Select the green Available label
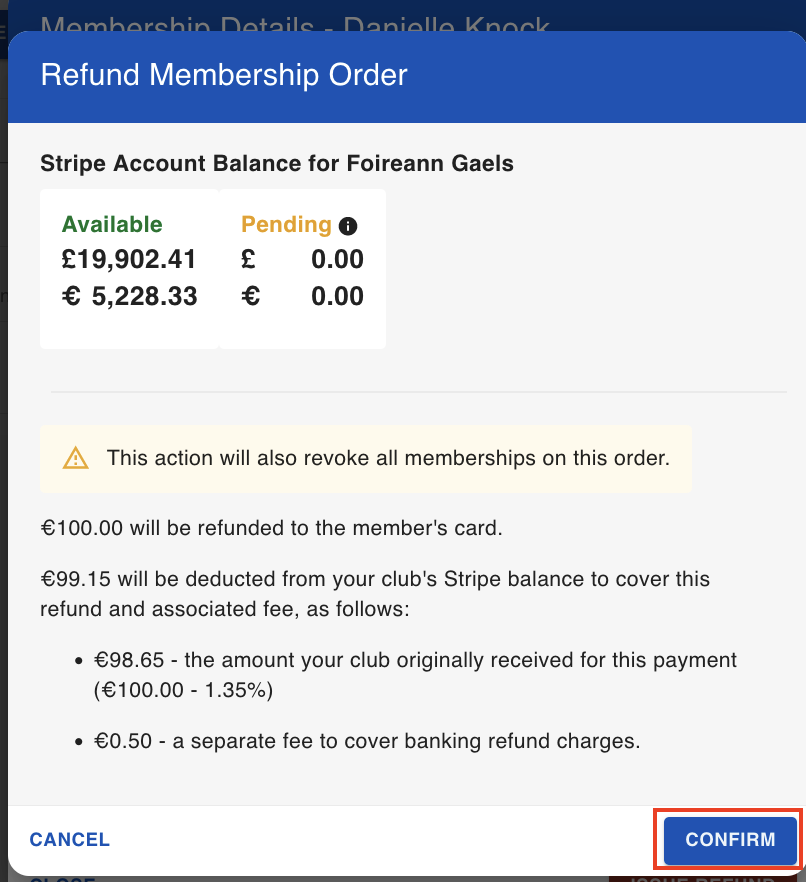The width and height of the screenshot is (806, 882). coord(112,224)
